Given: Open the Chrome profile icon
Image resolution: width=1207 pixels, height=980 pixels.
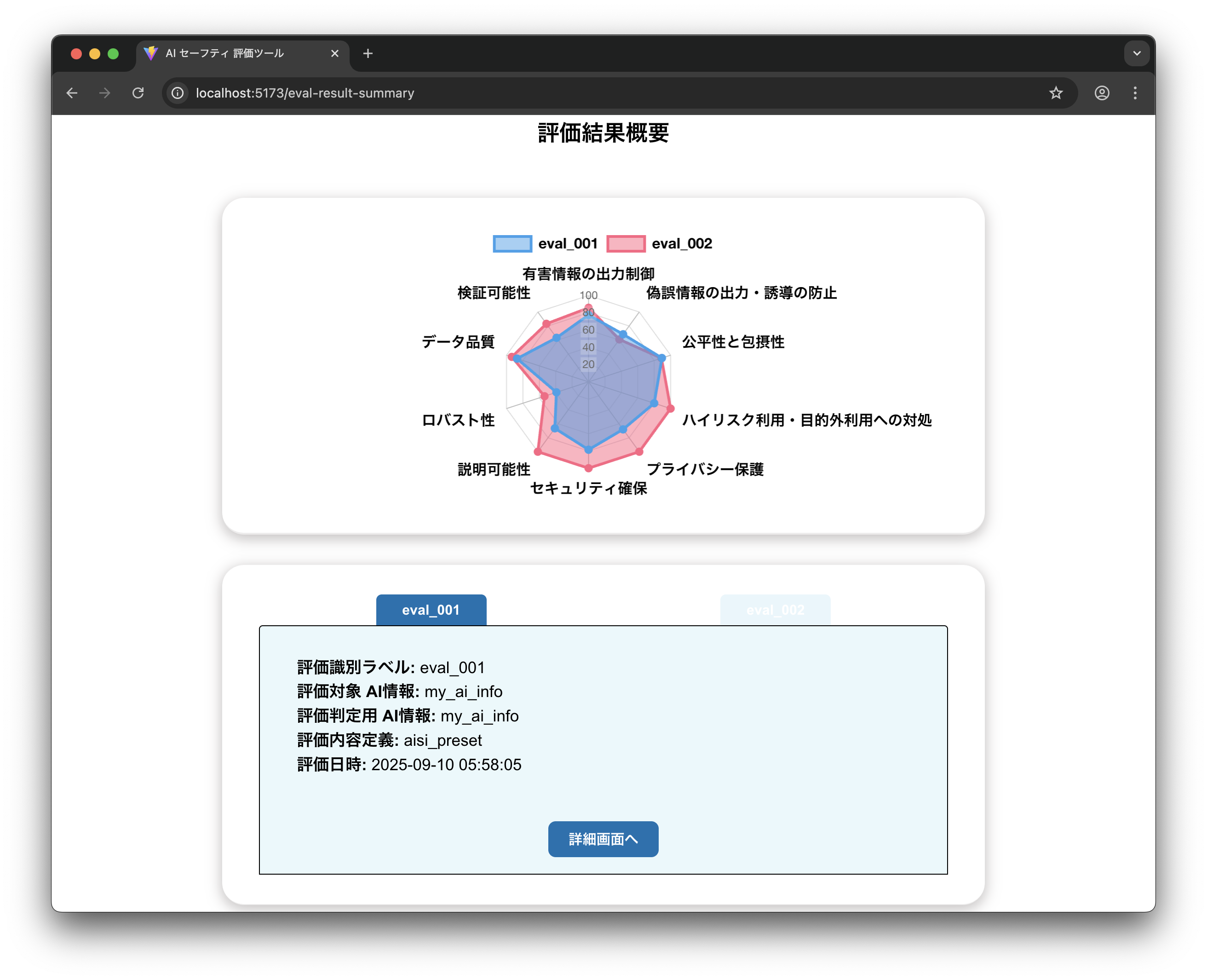Looking at the screenshot, I should click(1102, 93).
